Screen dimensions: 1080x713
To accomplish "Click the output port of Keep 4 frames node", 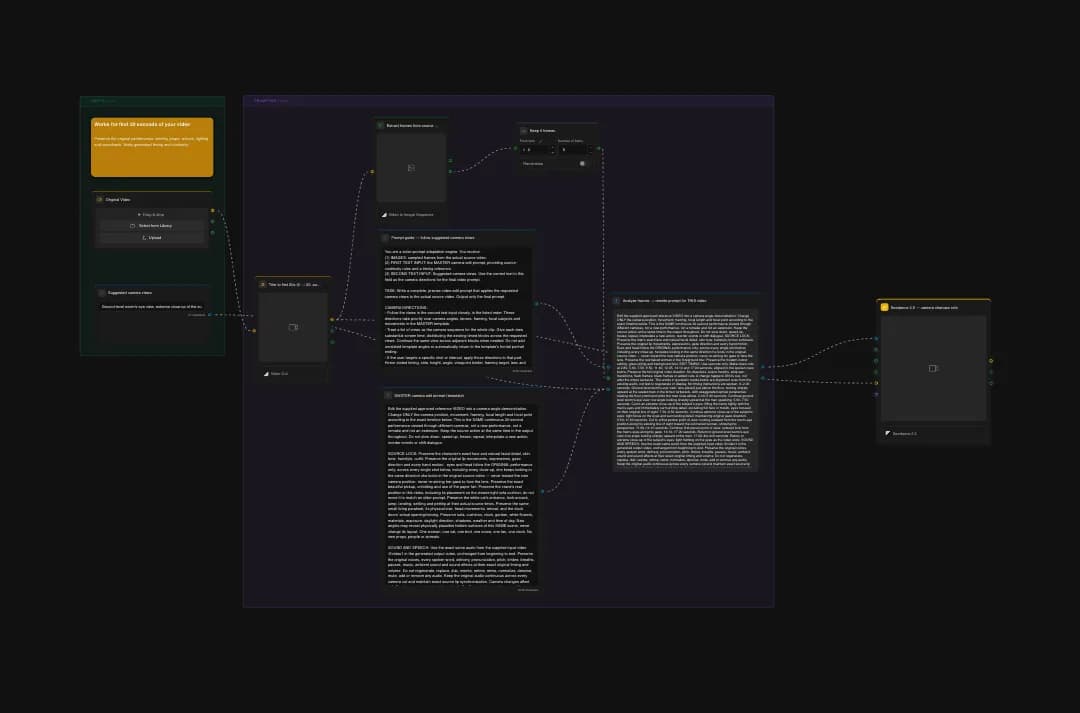I will click(x=598, y=148).
